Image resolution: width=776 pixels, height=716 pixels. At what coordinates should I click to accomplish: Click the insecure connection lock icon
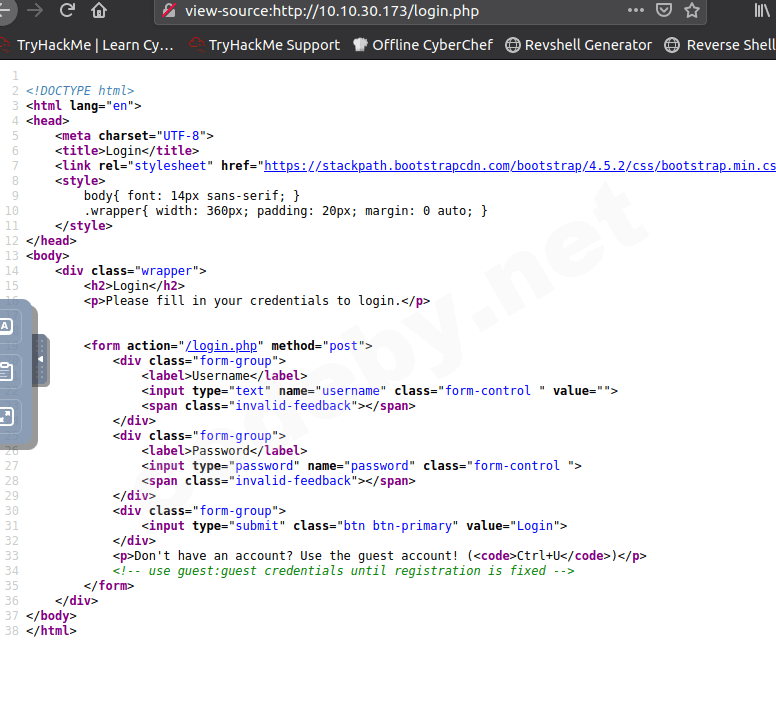point(169,10)
